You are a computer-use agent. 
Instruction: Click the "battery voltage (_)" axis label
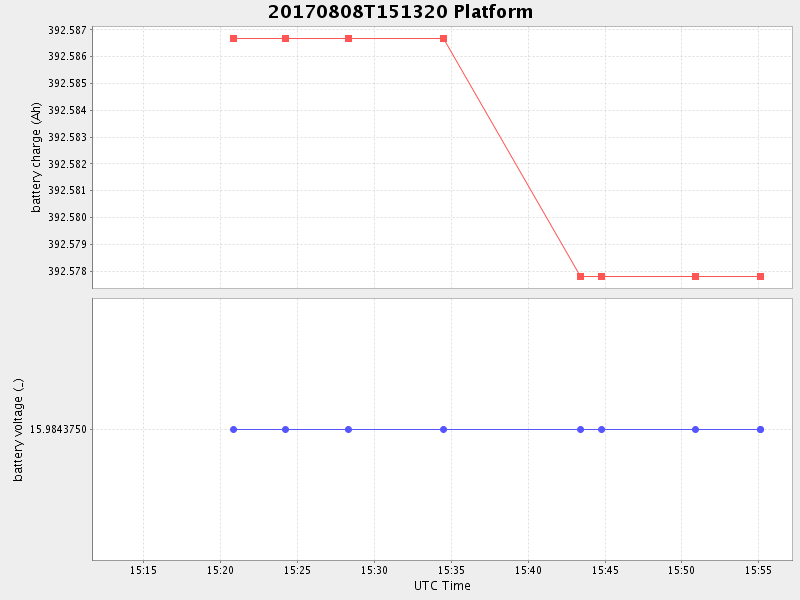pos(18,430)
